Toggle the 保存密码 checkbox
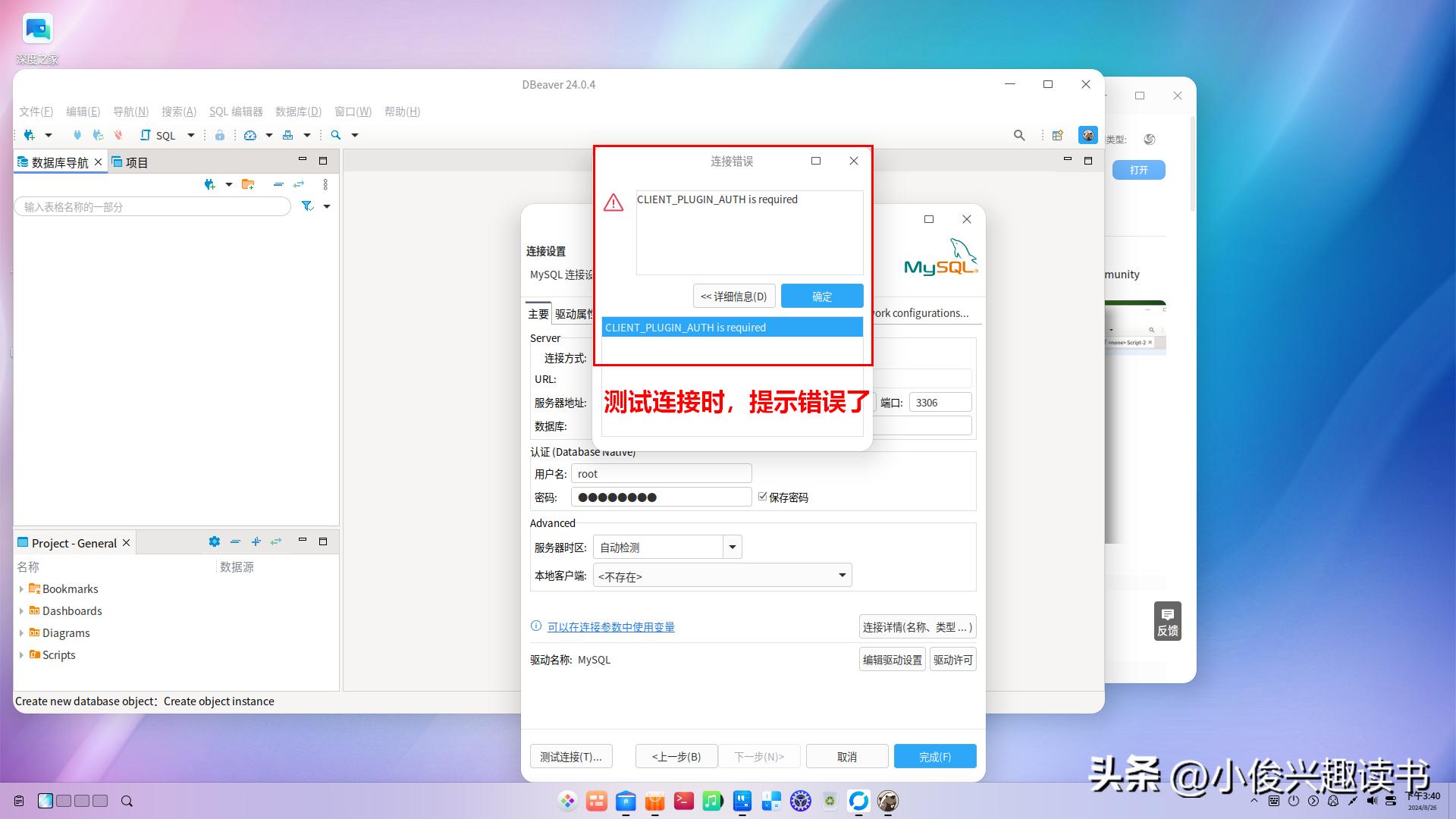The width and height of the screenshot is (1456, 819). tap(763, 497)
